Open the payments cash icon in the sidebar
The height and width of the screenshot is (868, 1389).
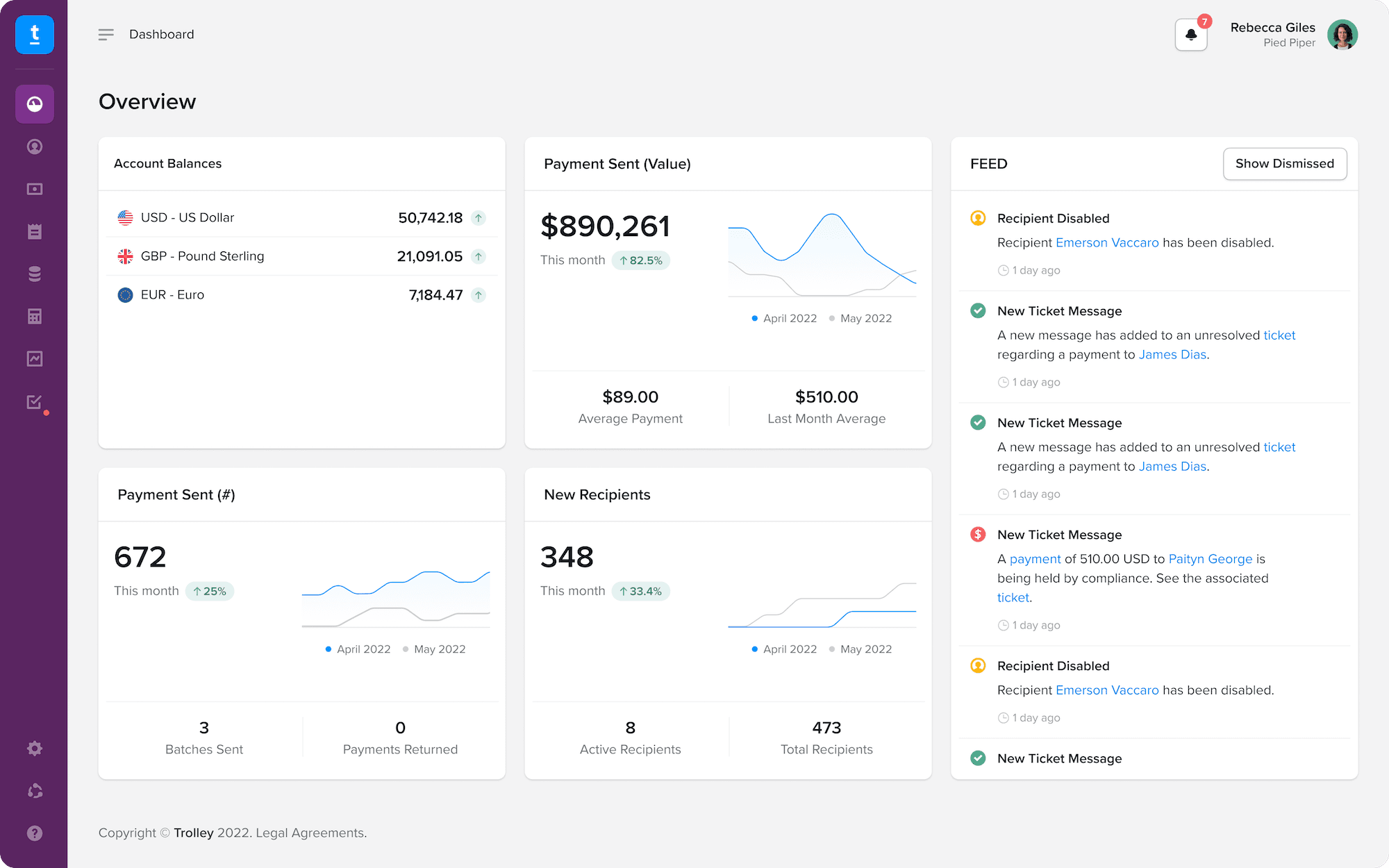(x=35, y=189)
